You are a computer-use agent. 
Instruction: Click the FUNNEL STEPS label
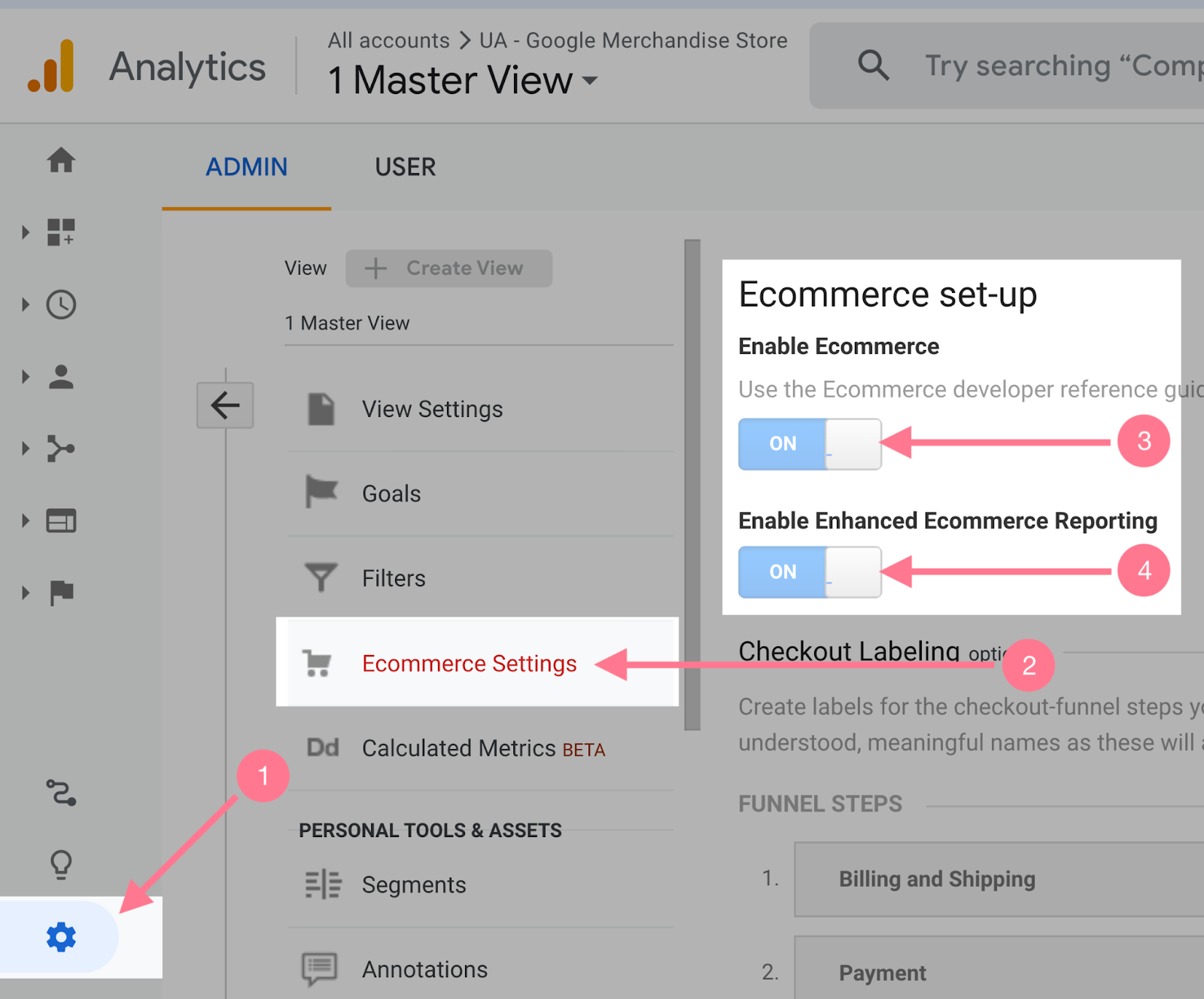tap(820, 804)
